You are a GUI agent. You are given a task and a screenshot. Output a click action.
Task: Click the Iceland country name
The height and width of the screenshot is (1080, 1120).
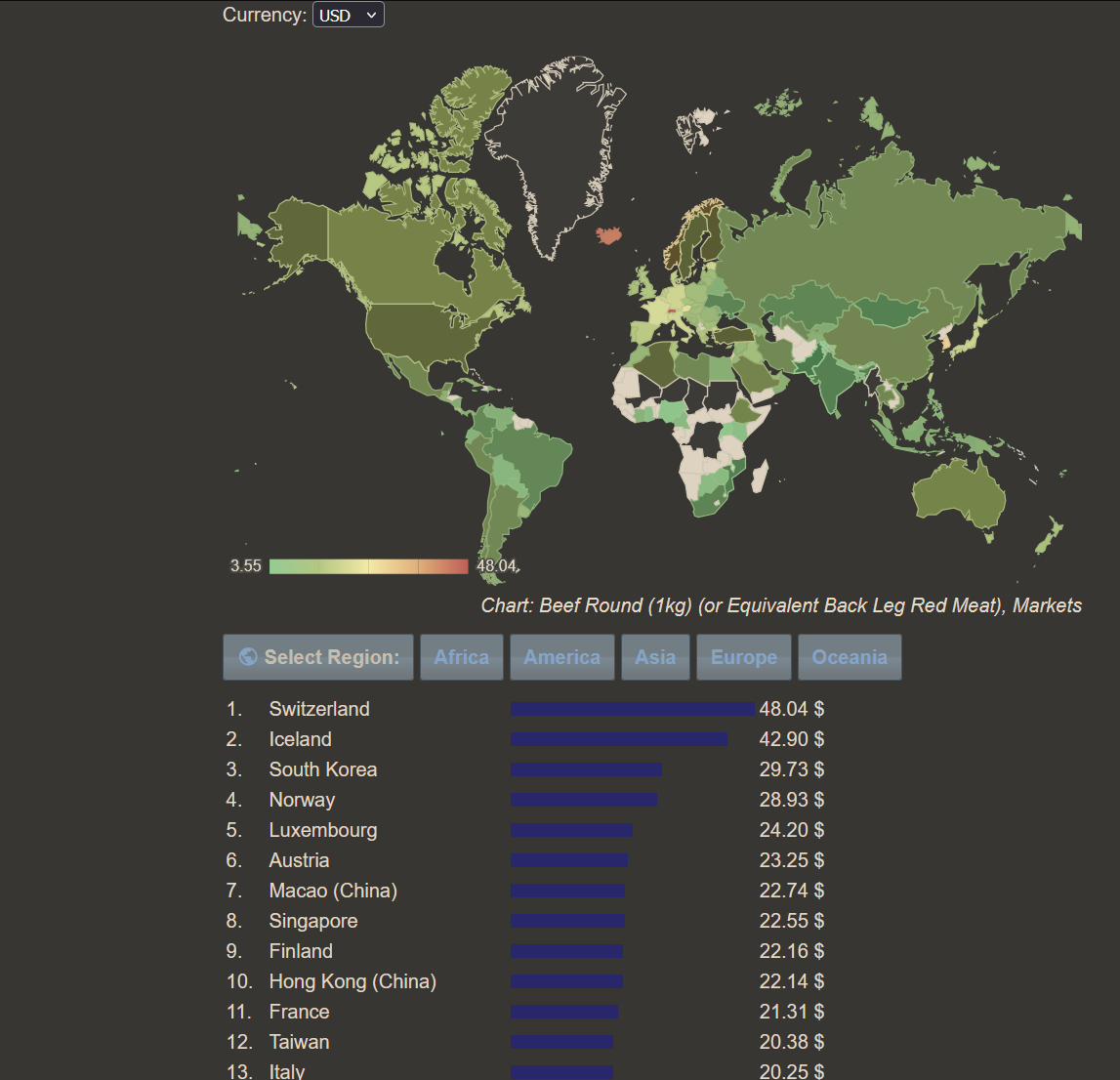(x=300, y=739)
